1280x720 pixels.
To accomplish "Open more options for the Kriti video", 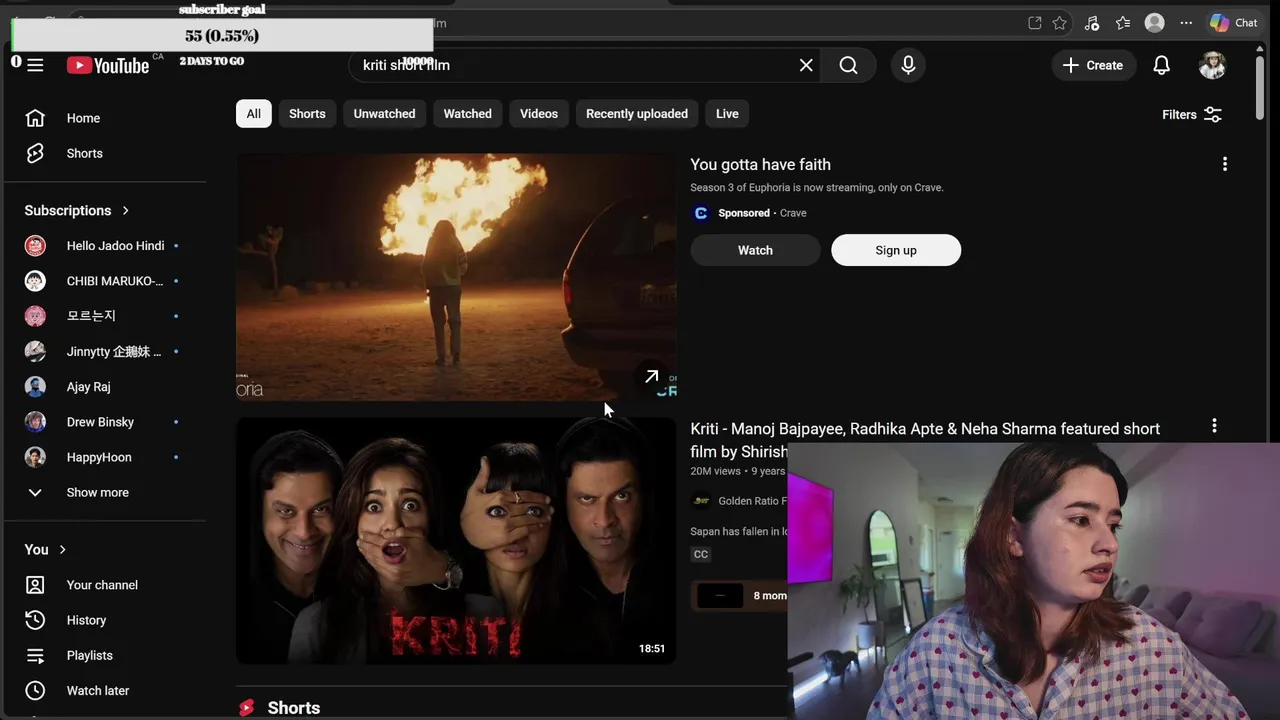I will (x=1214, y=426).
